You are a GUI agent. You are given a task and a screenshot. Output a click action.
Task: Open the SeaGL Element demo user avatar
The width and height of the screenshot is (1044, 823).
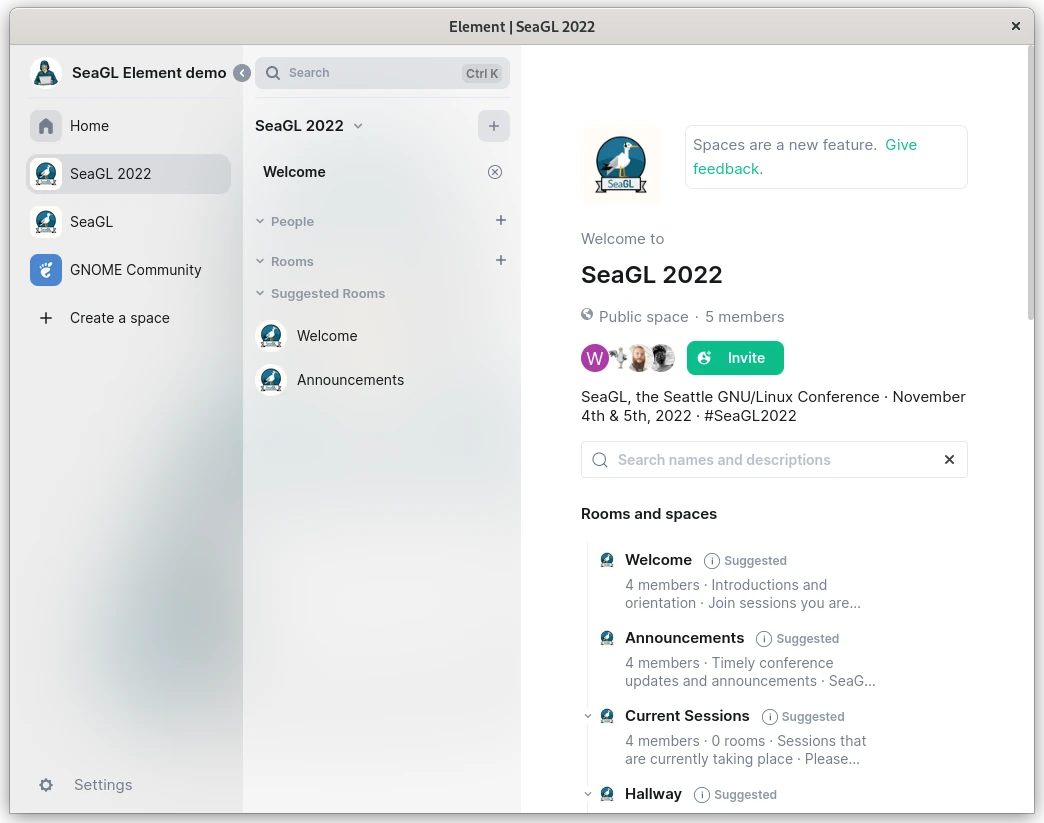[46, 73]
